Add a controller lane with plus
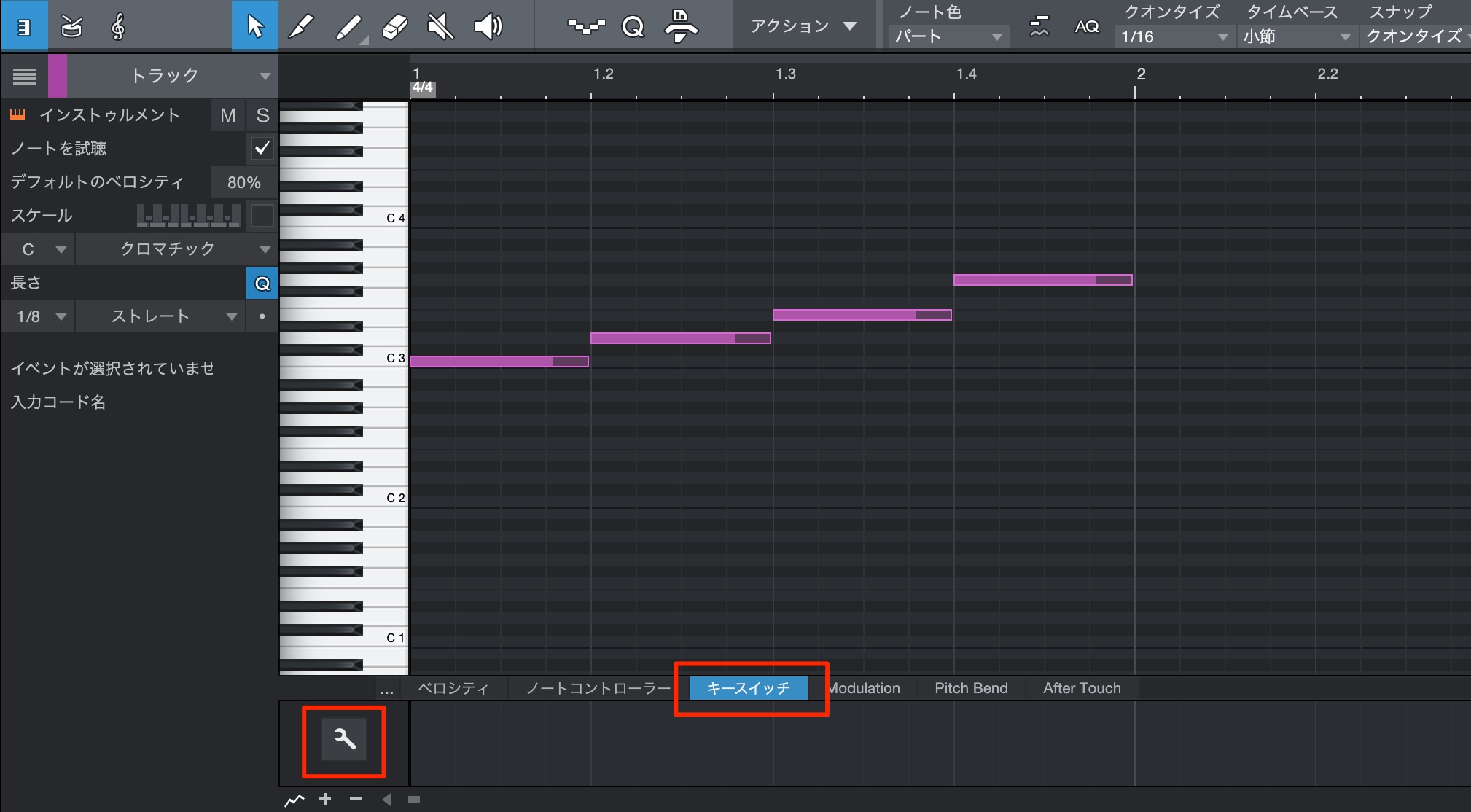Screen dimensions: 1471x812 coord(325,800)
